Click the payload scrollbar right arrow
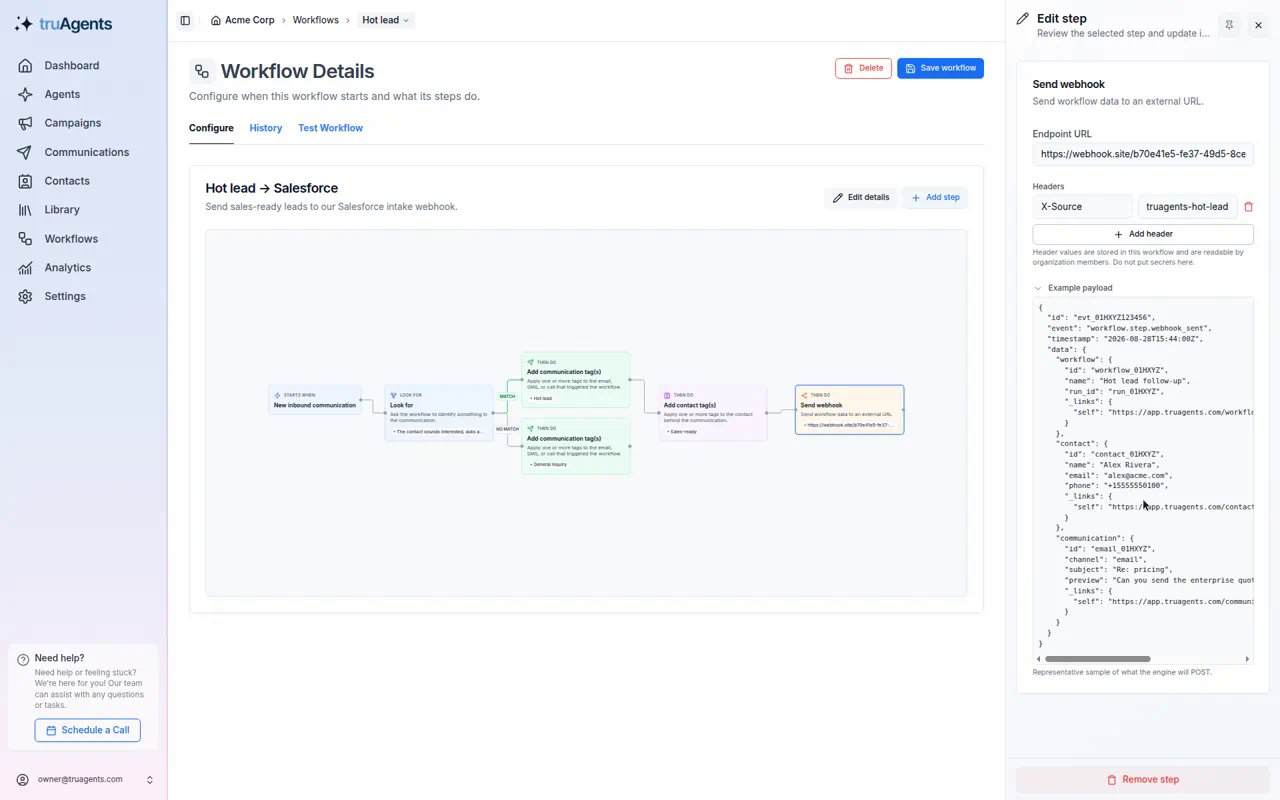 click(1247, 659)
